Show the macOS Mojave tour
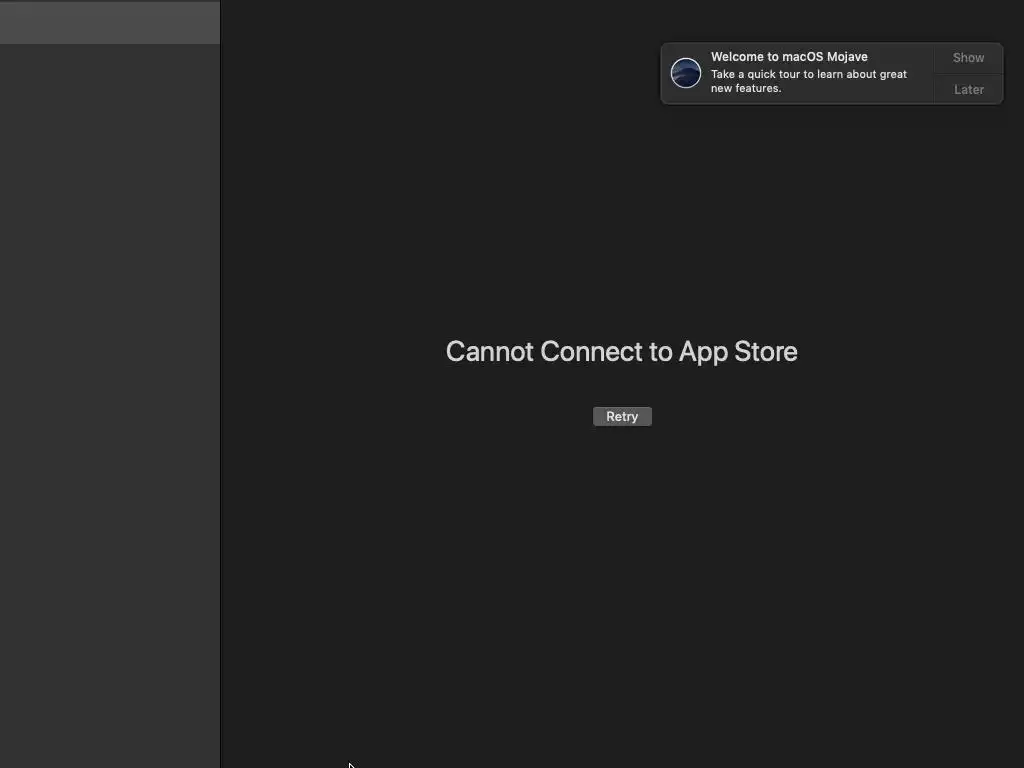 point(968,57)
